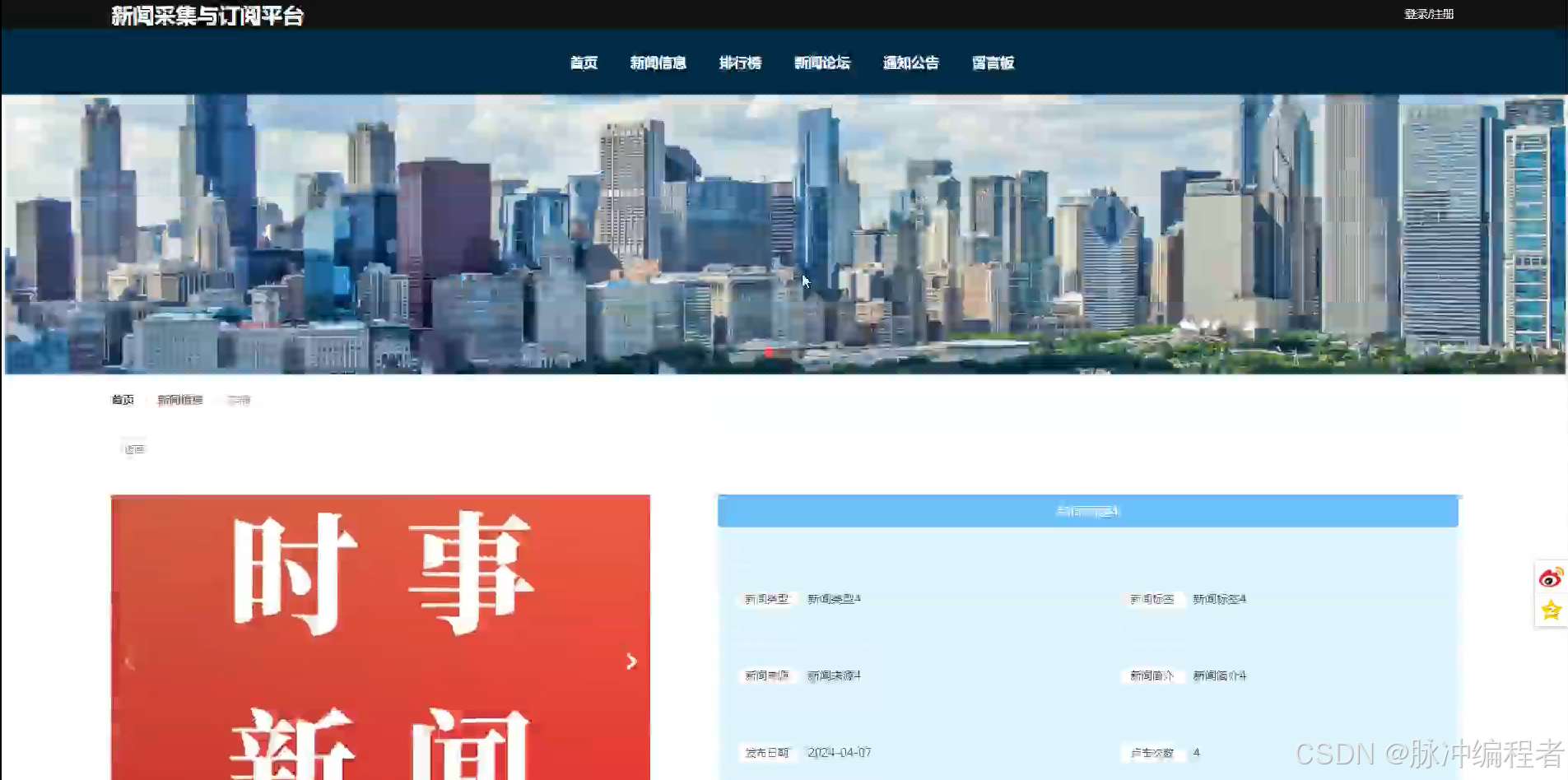Open the 新闻论坛 menu item
This screenshot has height=780, width=1568.
pyautogui.click(x=821, y=63)
